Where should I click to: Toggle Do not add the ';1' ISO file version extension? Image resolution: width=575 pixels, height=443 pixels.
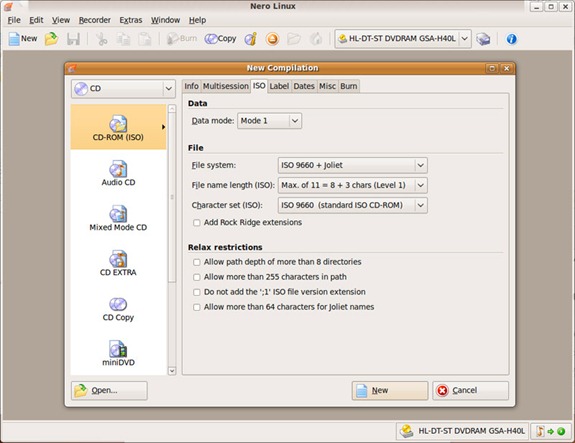pyautogui.click(x=197, y=292)
